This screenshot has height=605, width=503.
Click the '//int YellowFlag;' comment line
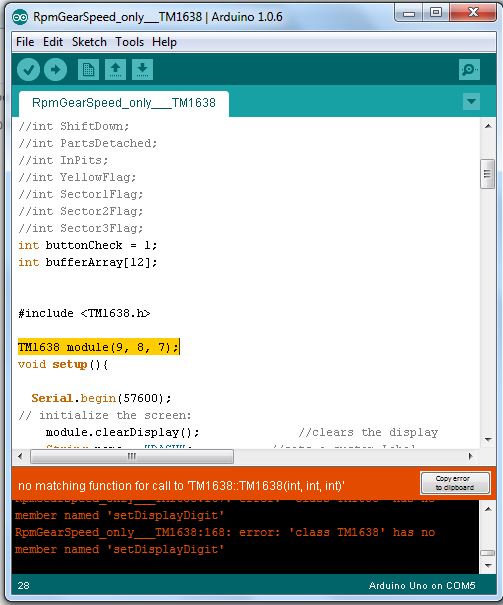pyautogui.click(x=77, y=177)
